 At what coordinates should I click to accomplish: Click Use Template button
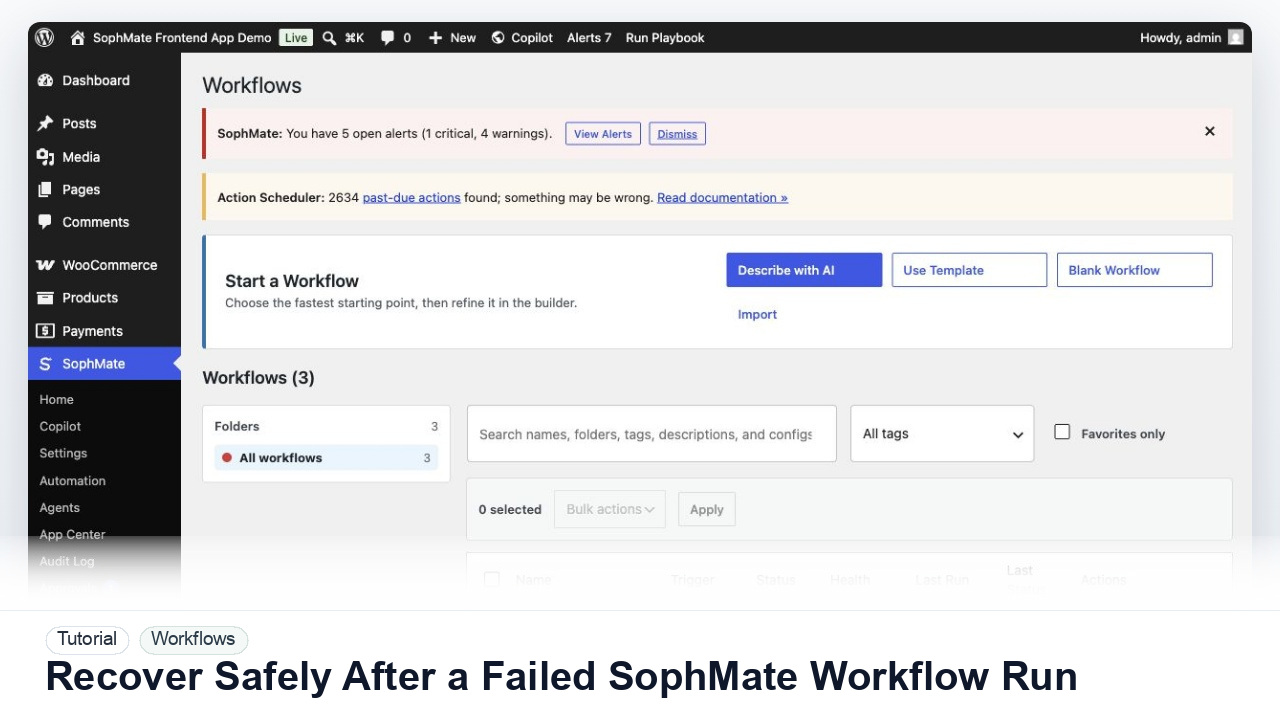[x=969, y=270]
